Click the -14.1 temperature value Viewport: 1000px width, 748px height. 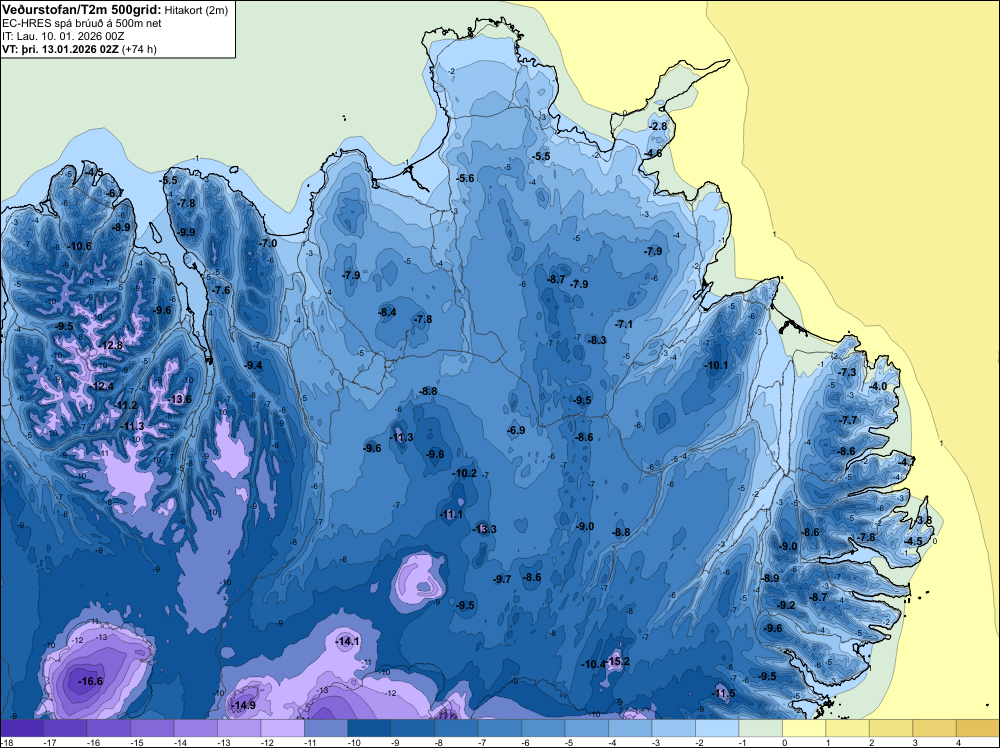[x=348, y=642]
